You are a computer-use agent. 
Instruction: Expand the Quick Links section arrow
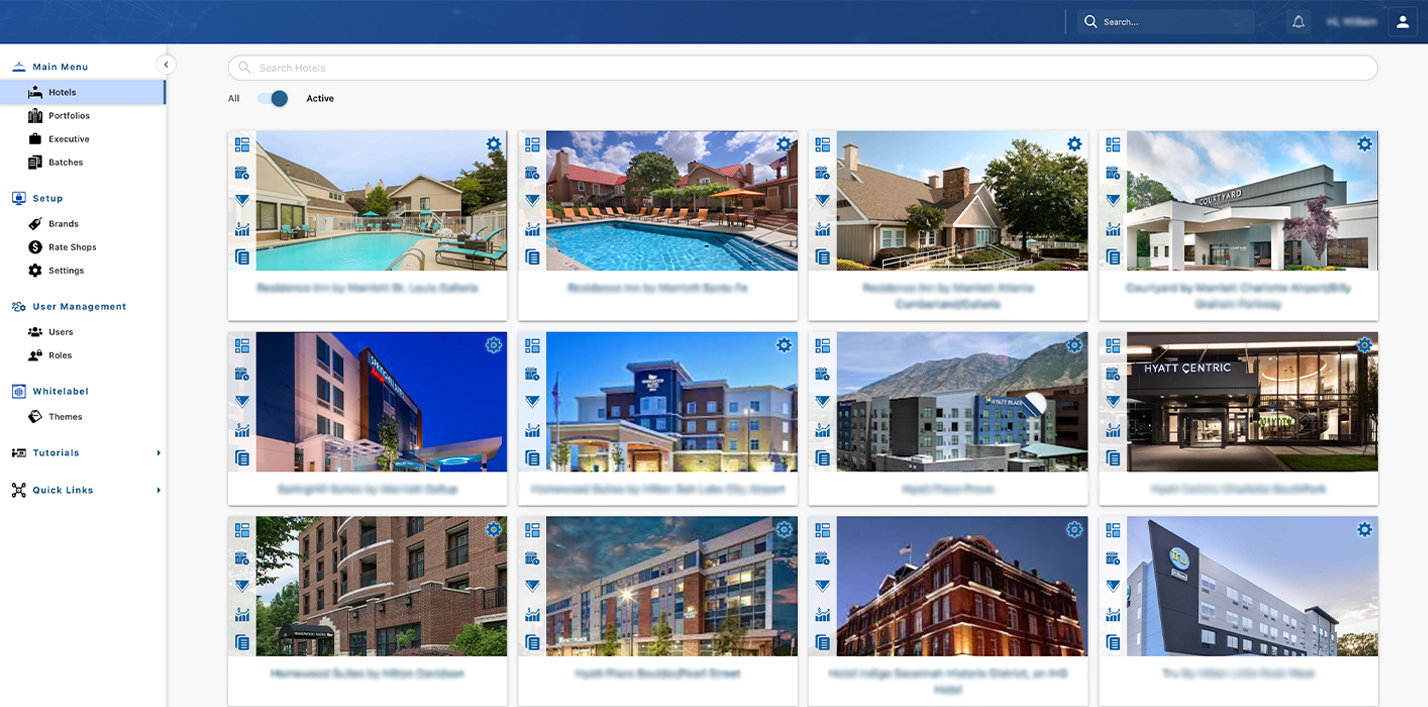(x=158, y=490)
